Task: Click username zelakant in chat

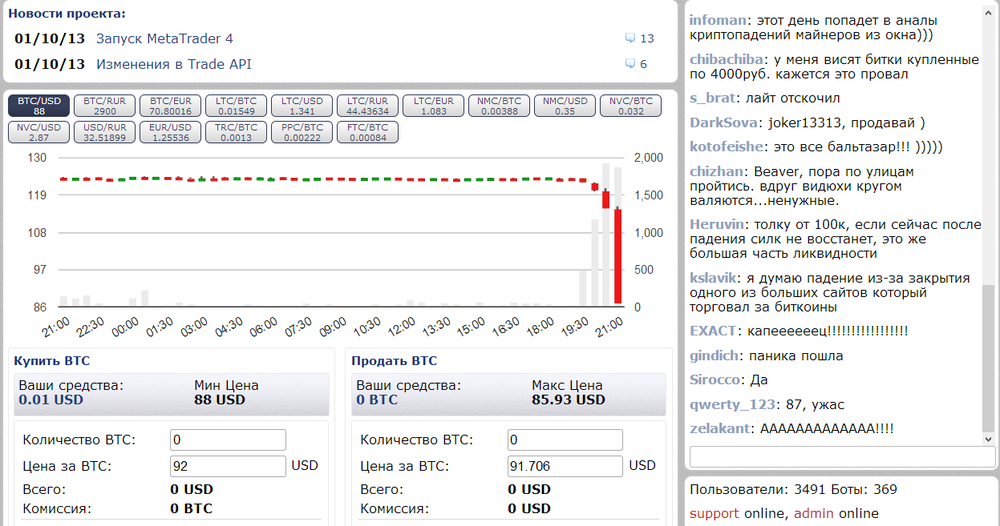Action: (x=719, y=428)
